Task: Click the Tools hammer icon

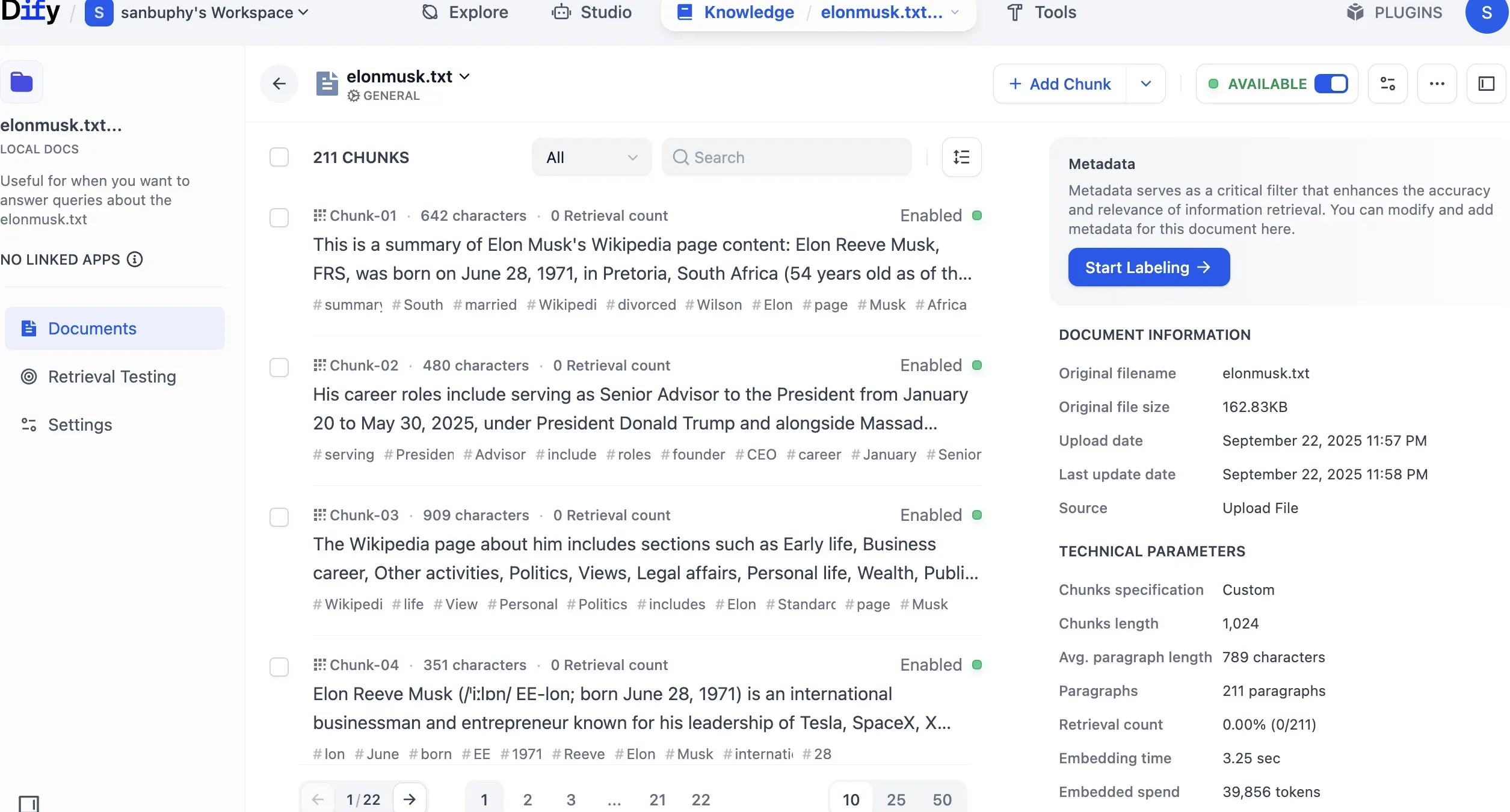Action: 1015,12
